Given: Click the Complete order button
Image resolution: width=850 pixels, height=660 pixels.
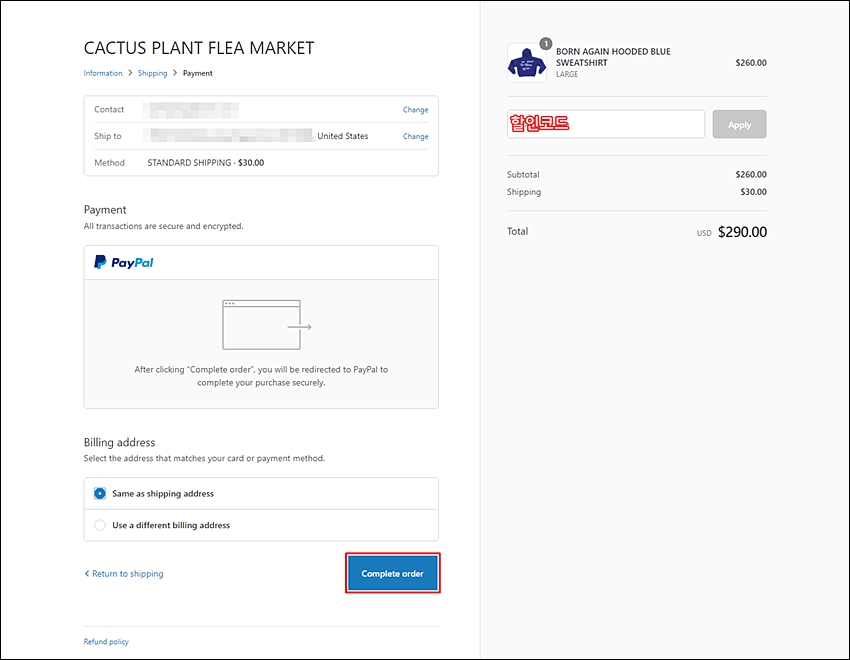Looking at the screenshot, I should coord(392,573).
